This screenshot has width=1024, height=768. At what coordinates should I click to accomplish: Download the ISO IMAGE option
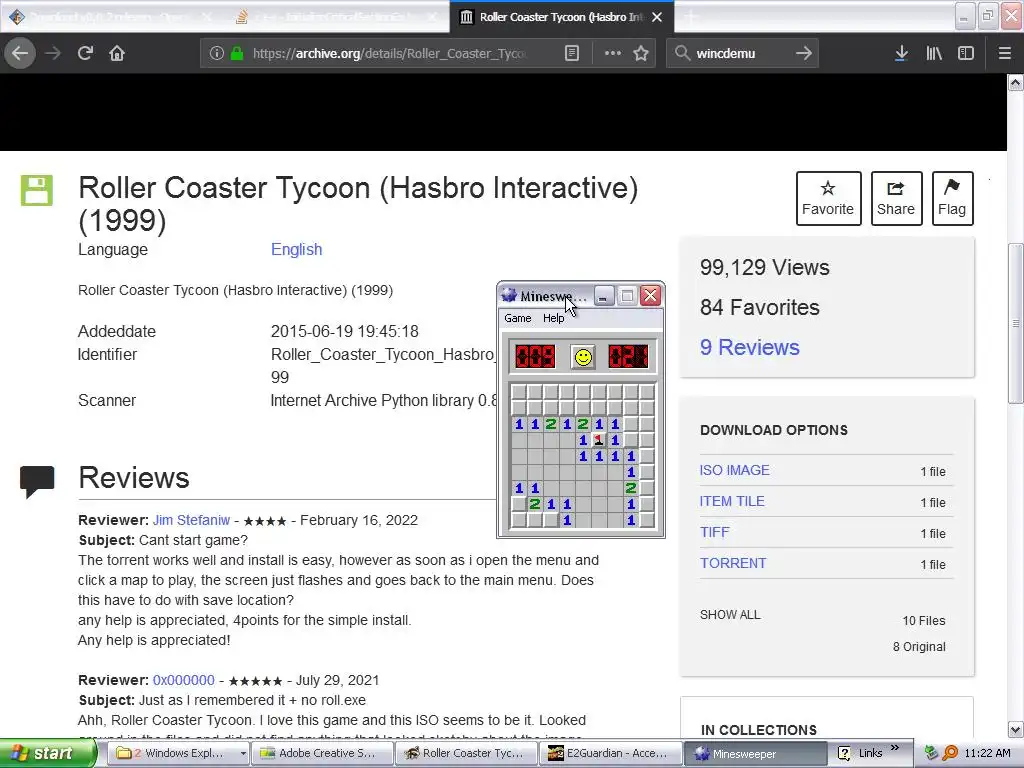735,470
